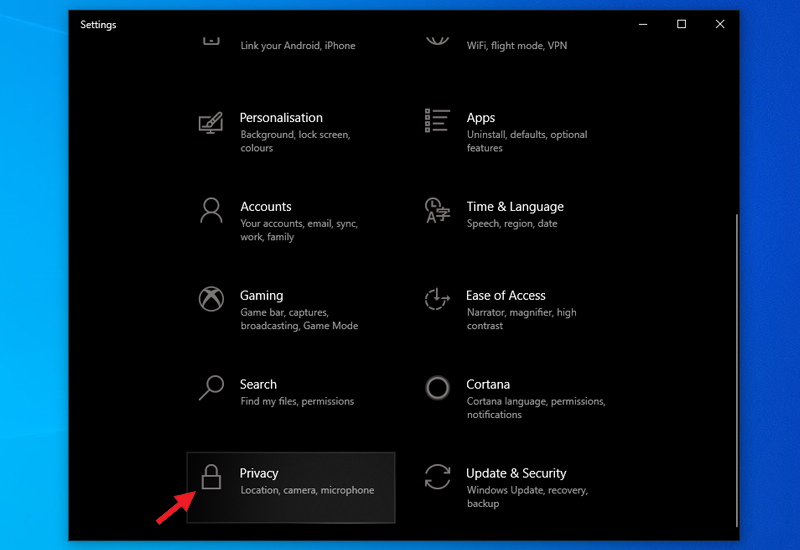
Task: Open Cortana settings heading
Action: coord(488,384)
